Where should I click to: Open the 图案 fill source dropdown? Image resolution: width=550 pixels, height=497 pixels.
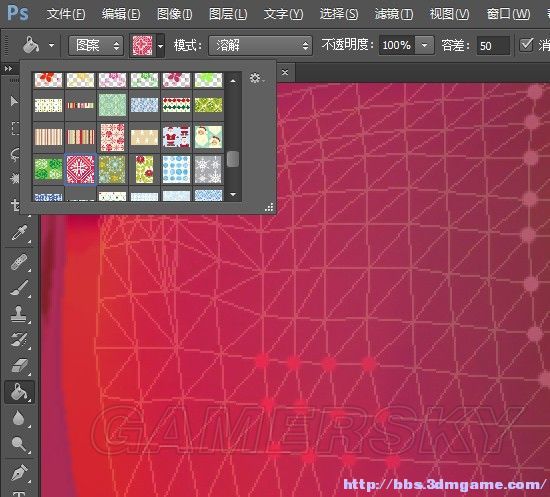point(96,46)
